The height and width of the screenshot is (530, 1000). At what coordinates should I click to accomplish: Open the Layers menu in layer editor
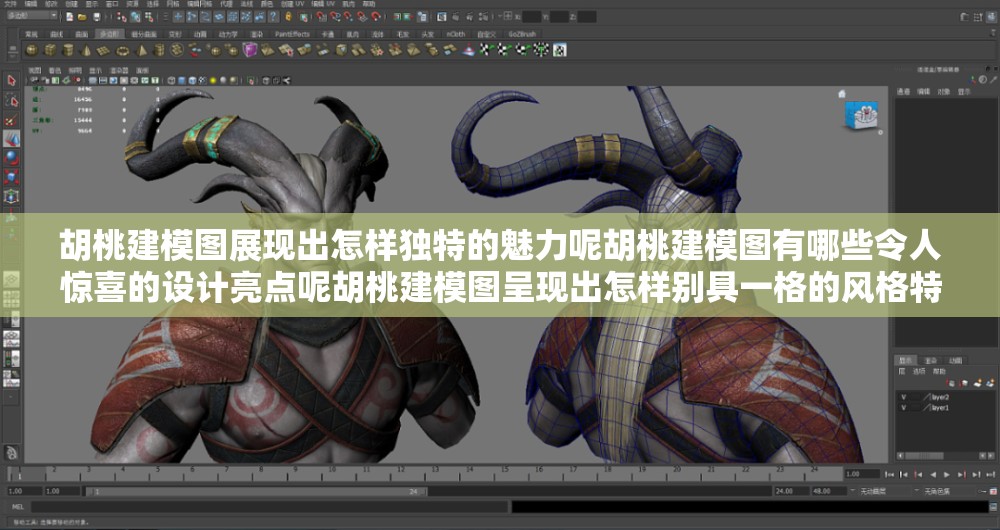(x=902, y=371)
